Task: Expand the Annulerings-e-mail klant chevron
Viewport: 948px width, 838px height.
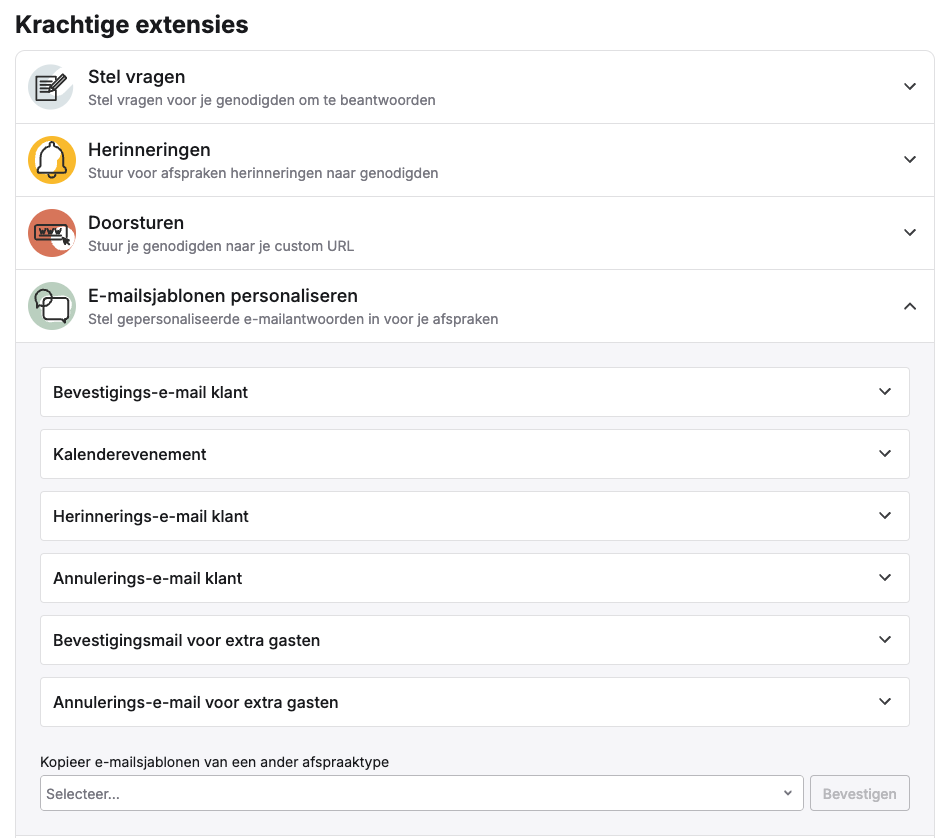Action: click(x=885, y=577)
